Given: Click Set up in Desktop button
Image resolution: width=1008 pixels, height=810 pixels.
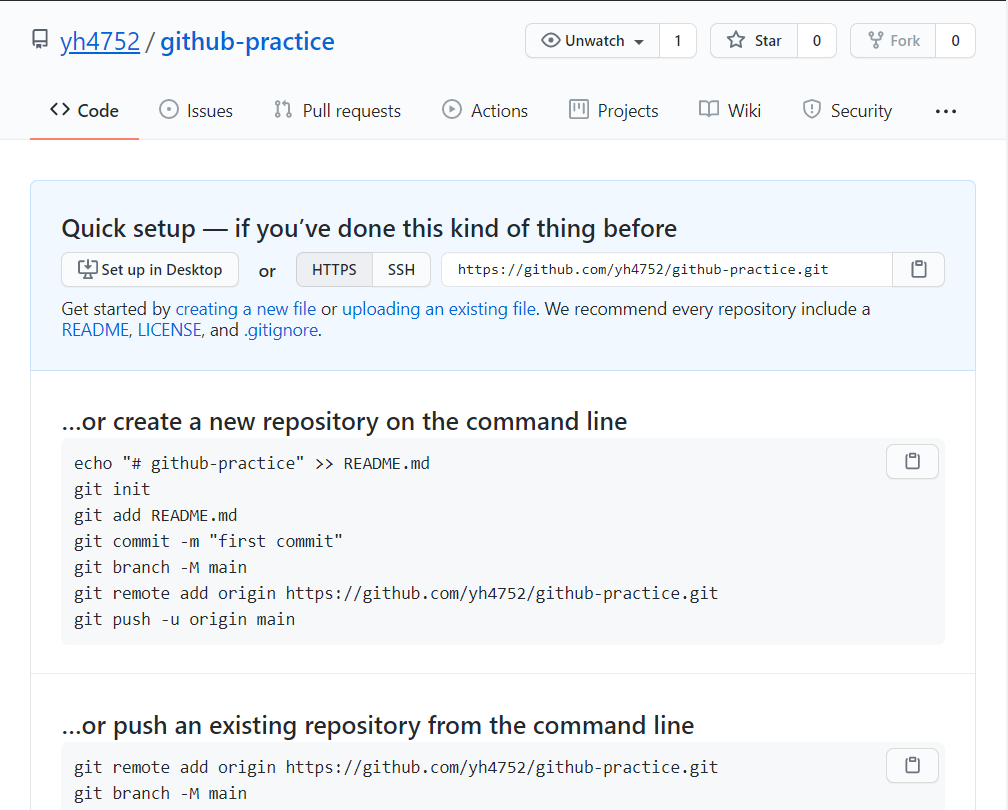Looking at the screenshot, I should (150, 269).
